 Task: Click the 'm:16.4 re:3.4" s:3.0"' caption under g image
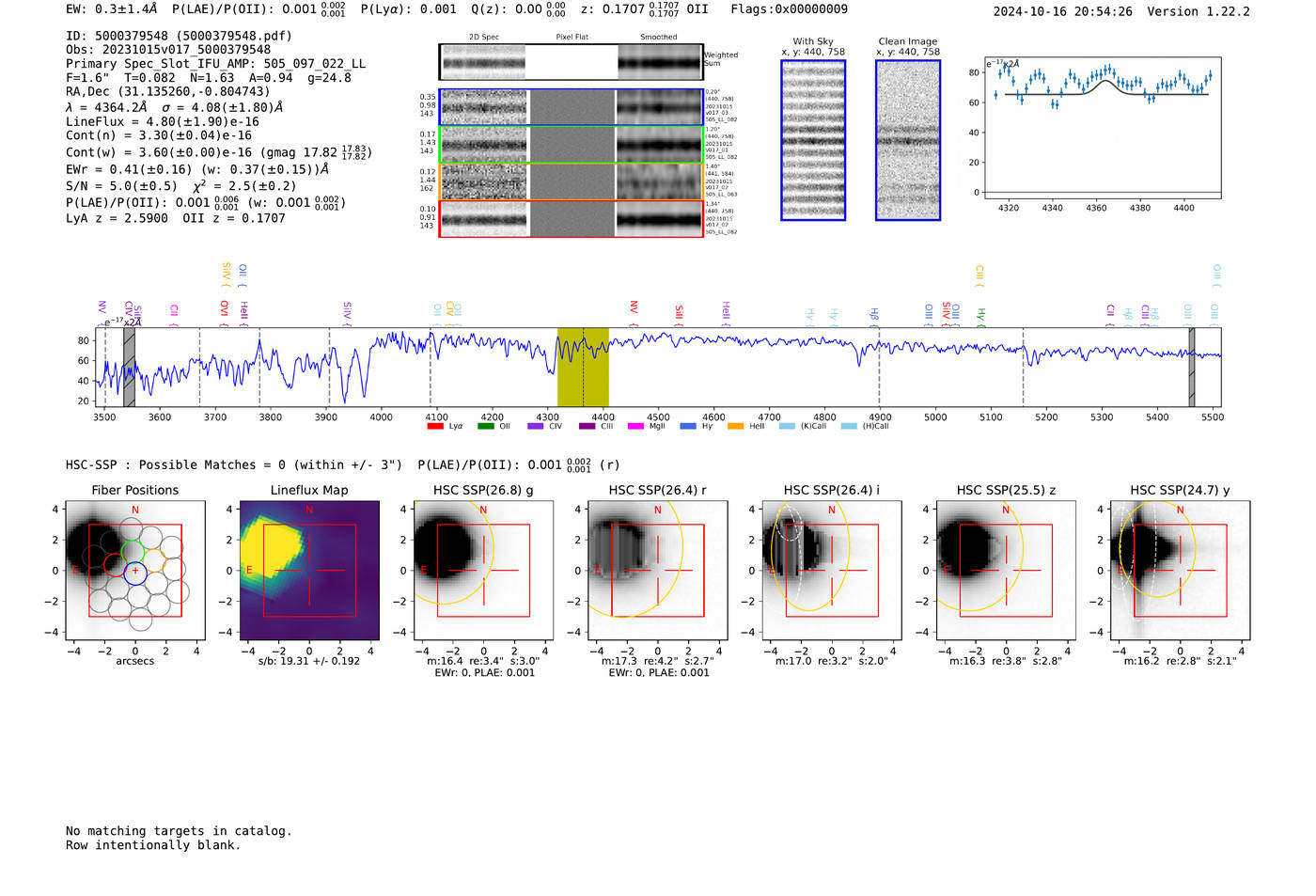pos(483,661)
